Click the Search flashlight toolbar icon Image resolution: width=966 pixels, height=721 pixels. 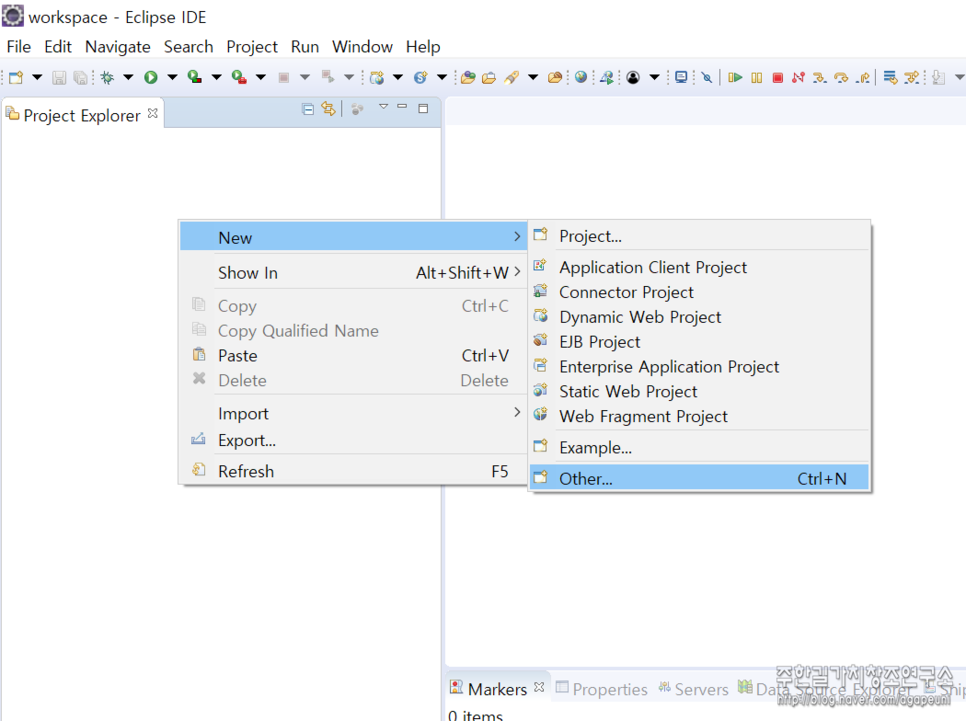tap(511, 77)
